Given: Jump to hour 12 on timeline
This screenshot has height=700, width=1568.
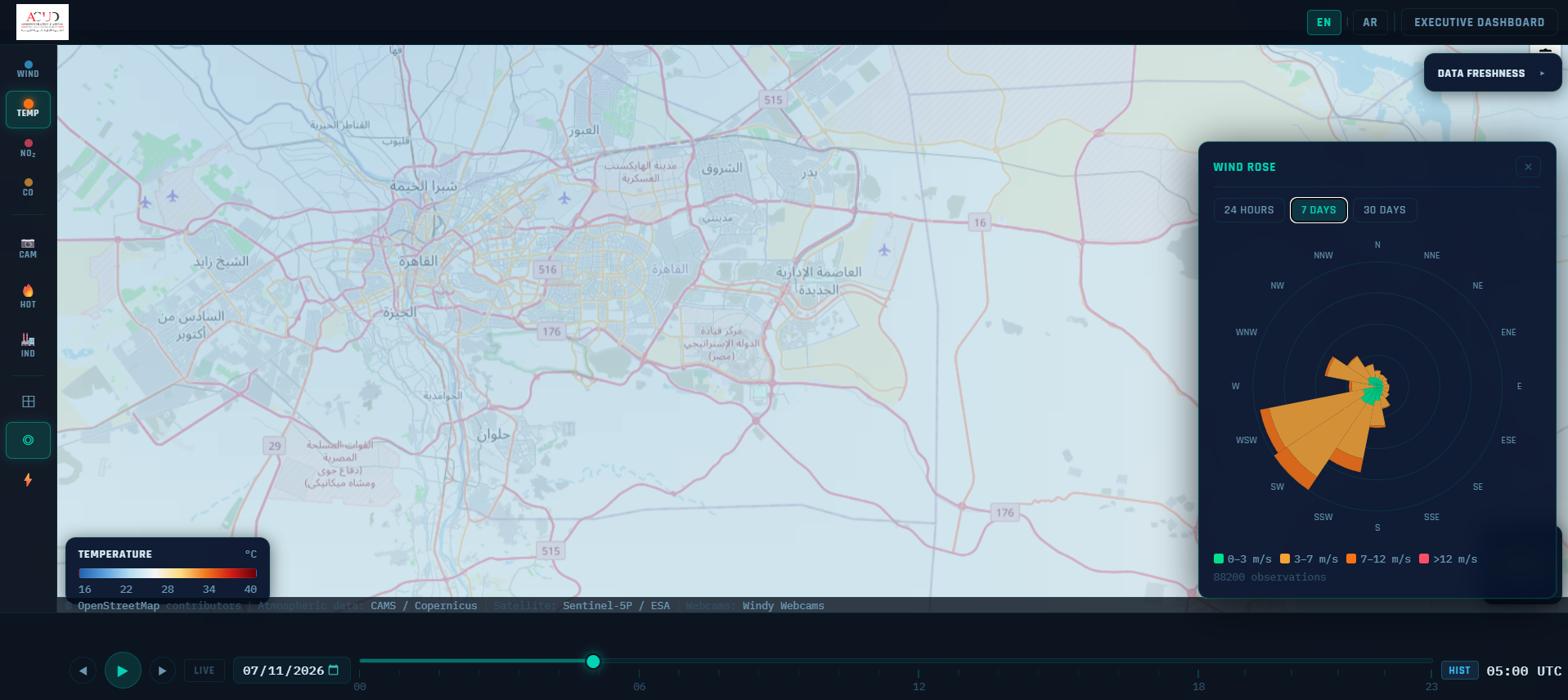Looking at the screenshot, I should 919,686.
